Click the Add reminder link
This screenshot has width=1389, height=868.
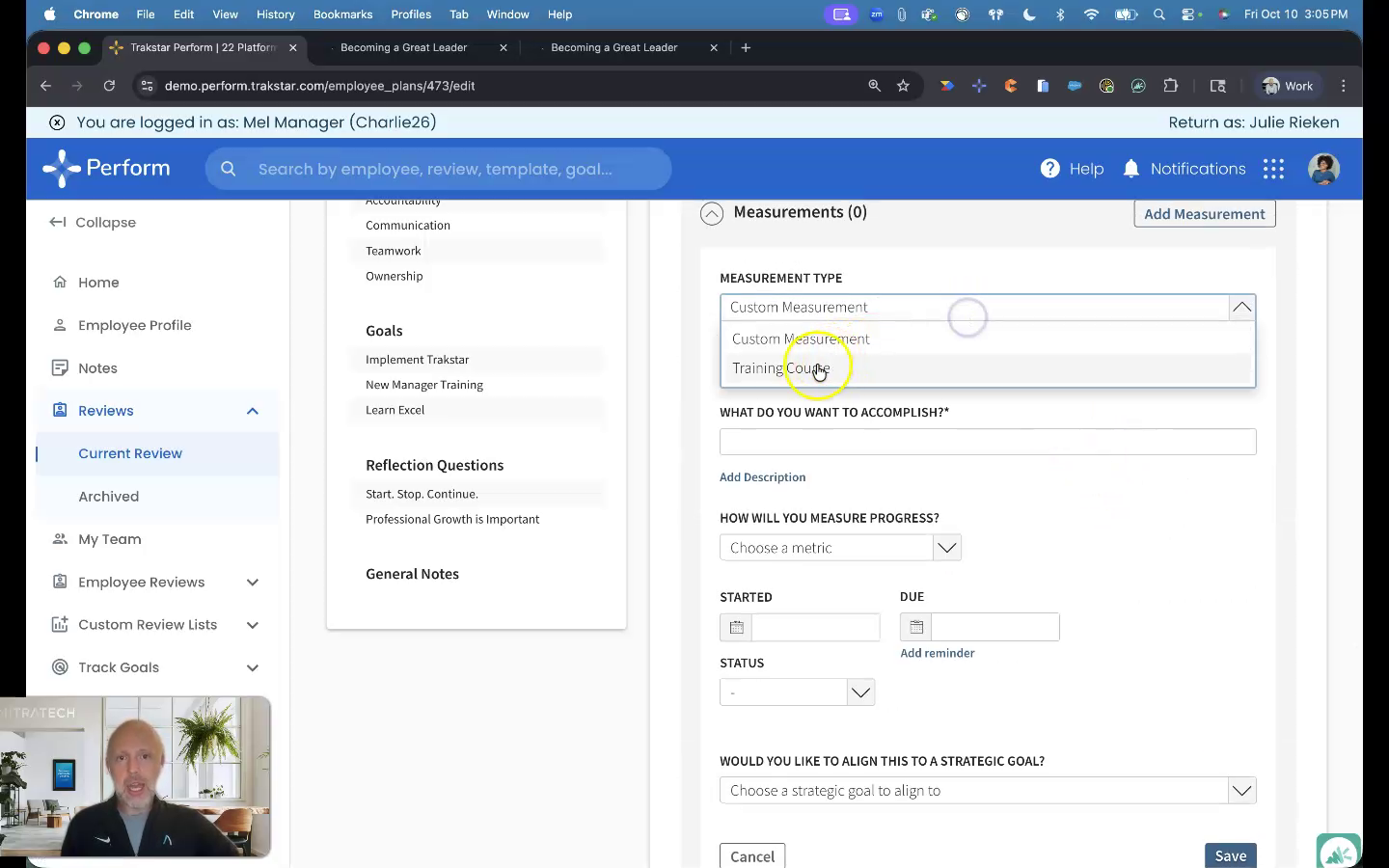point(938,653)
